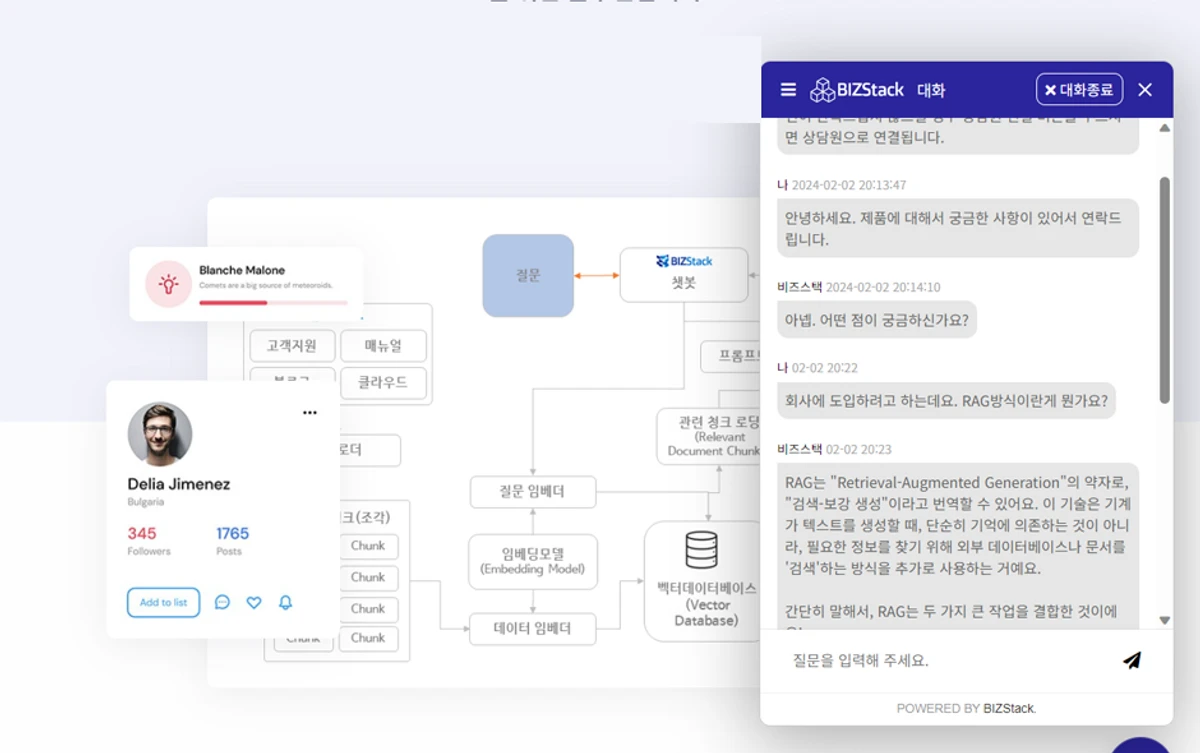Click Delia Jimenez profile photo
This screenshot has height=753, width=1200.
(160, 434)
